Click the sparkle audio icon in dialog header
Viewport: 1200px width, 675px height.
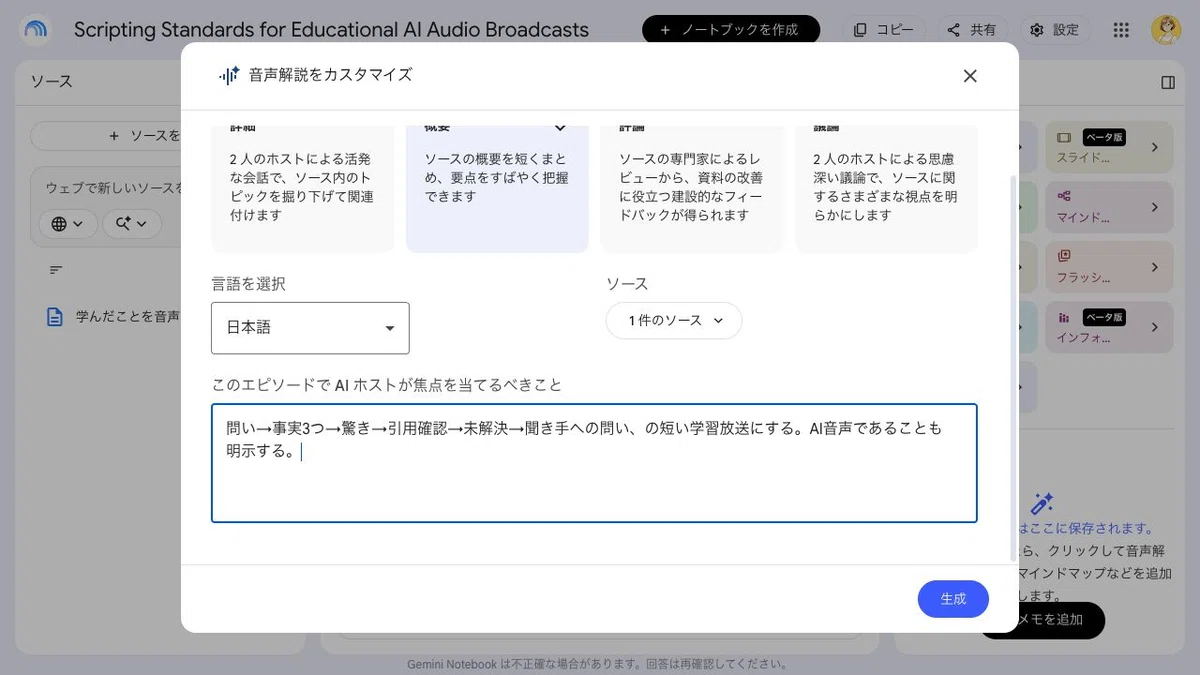click(x=229, y=75)
